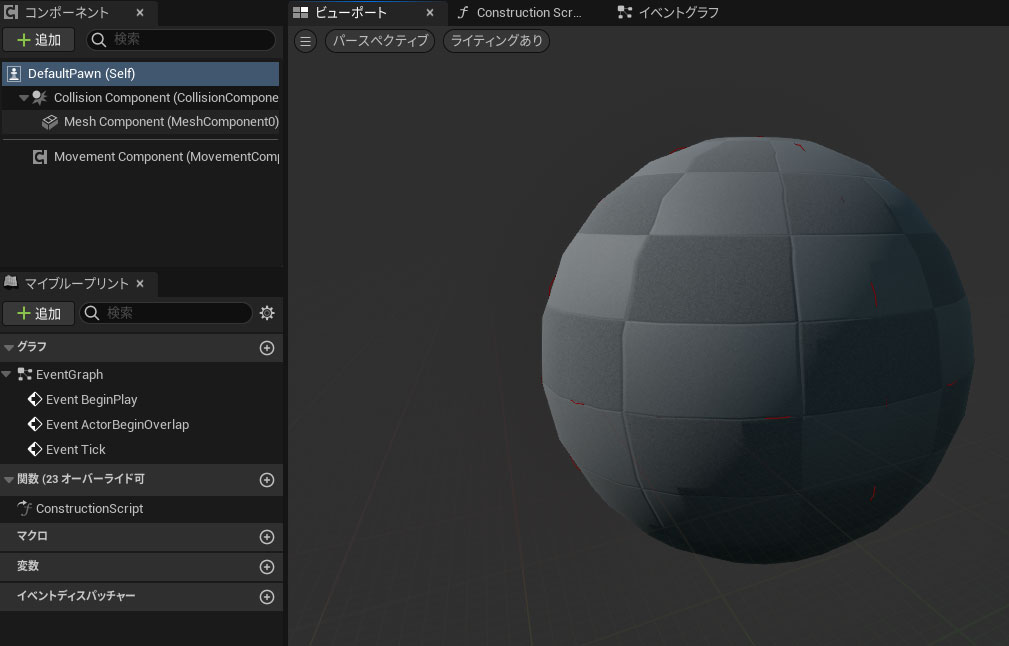Add new graph with plus icon
The width and height of the screenshot is (1009, 646).
[x=267, y=348]
